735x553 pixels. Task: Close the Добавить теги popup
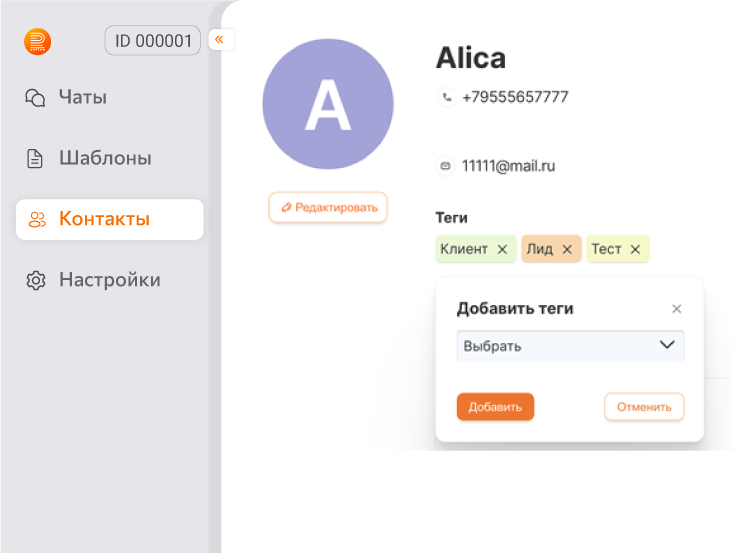tap(676, 309)
